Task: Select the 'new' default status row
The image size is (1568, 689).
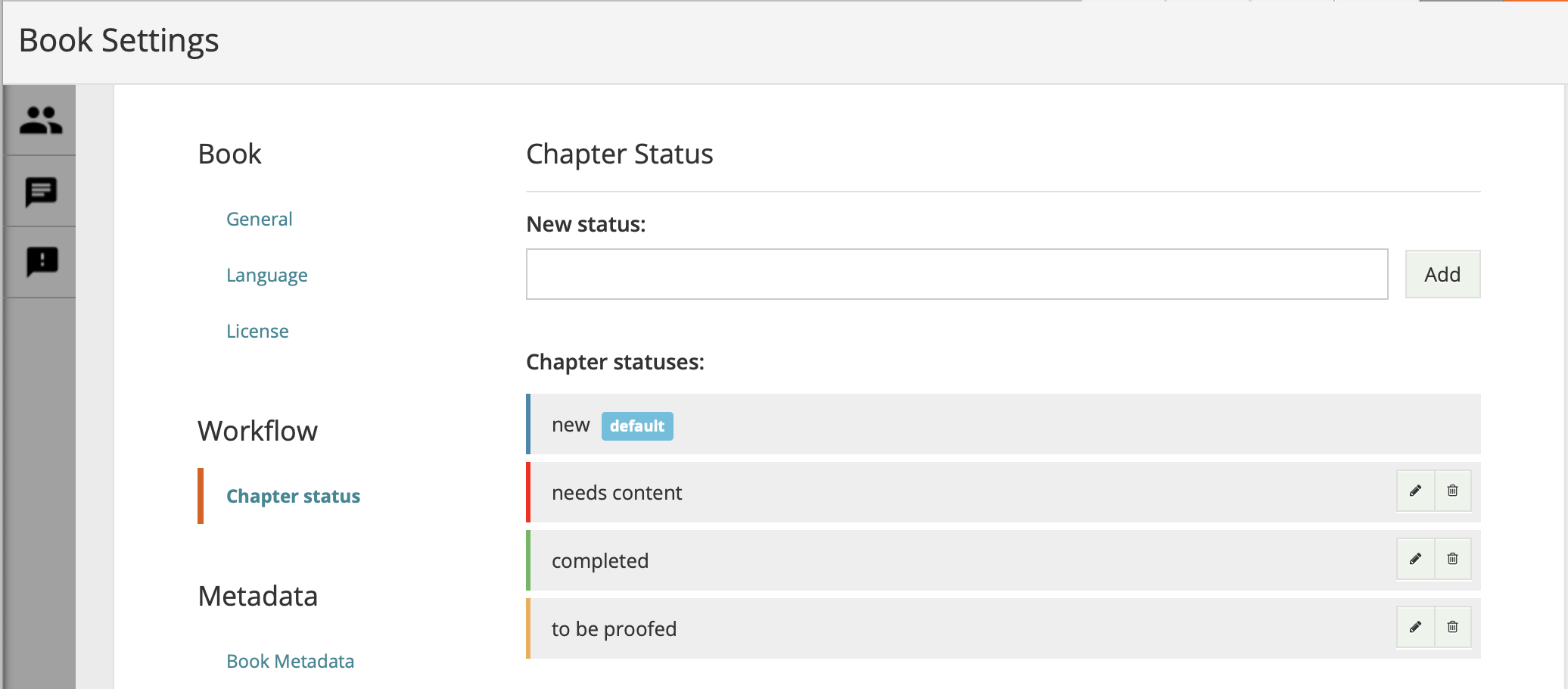Action: pyautogui.click(x=1003, y=424)
